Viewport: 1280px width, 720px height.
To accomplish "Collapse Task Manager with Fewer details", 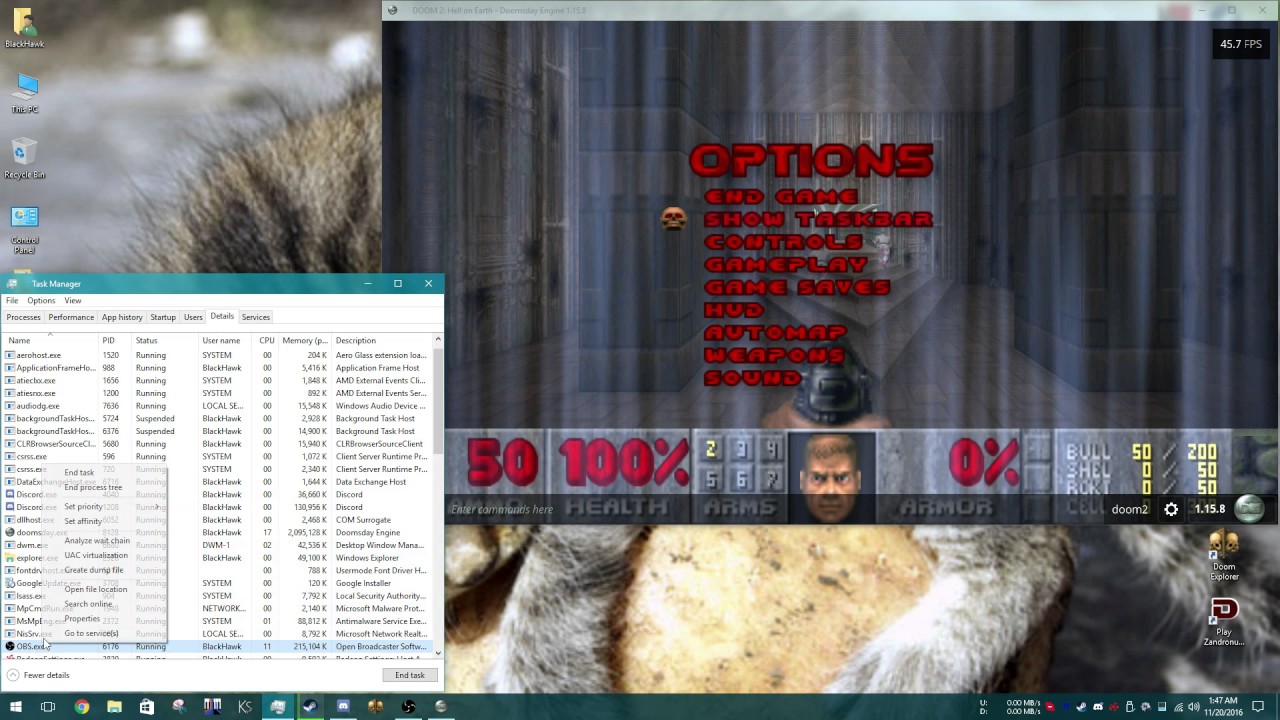I will (38, 675).
